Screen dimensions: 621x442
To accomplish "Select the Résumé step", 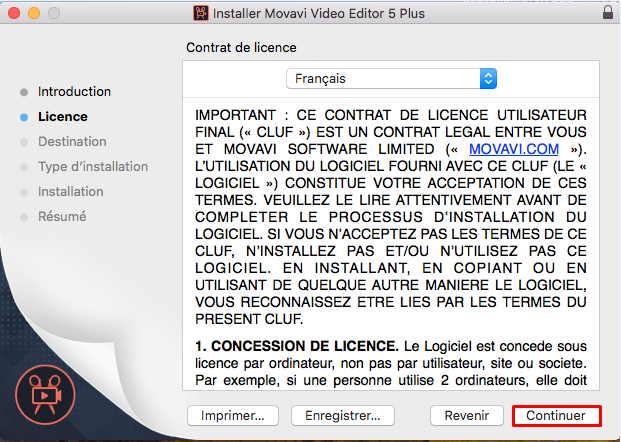I will tap(62, 217).
